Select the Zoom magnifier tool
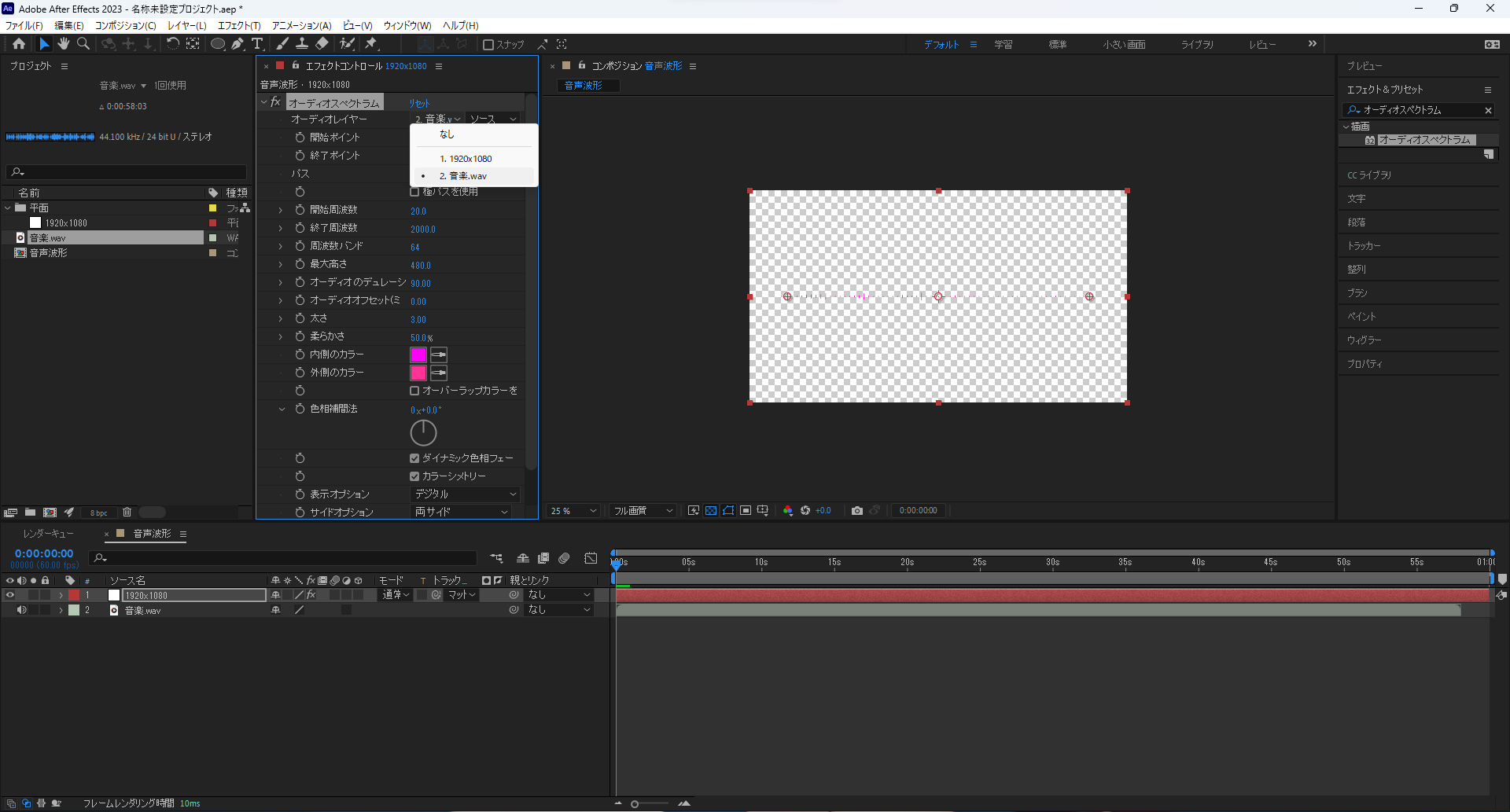 click(83, 44)
